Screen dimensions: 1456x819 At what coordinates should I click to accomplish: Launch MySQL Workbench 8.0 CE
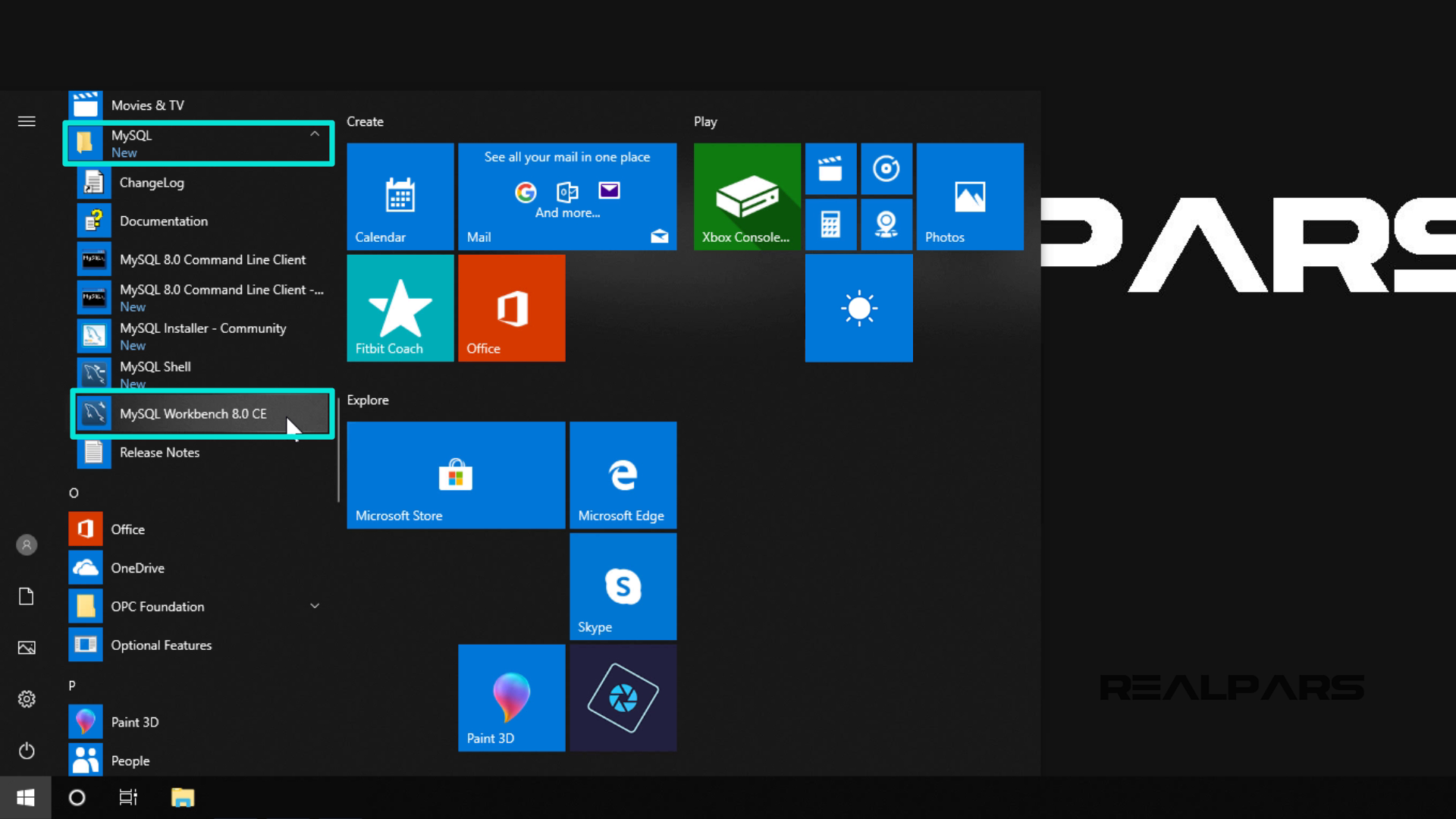193,414
